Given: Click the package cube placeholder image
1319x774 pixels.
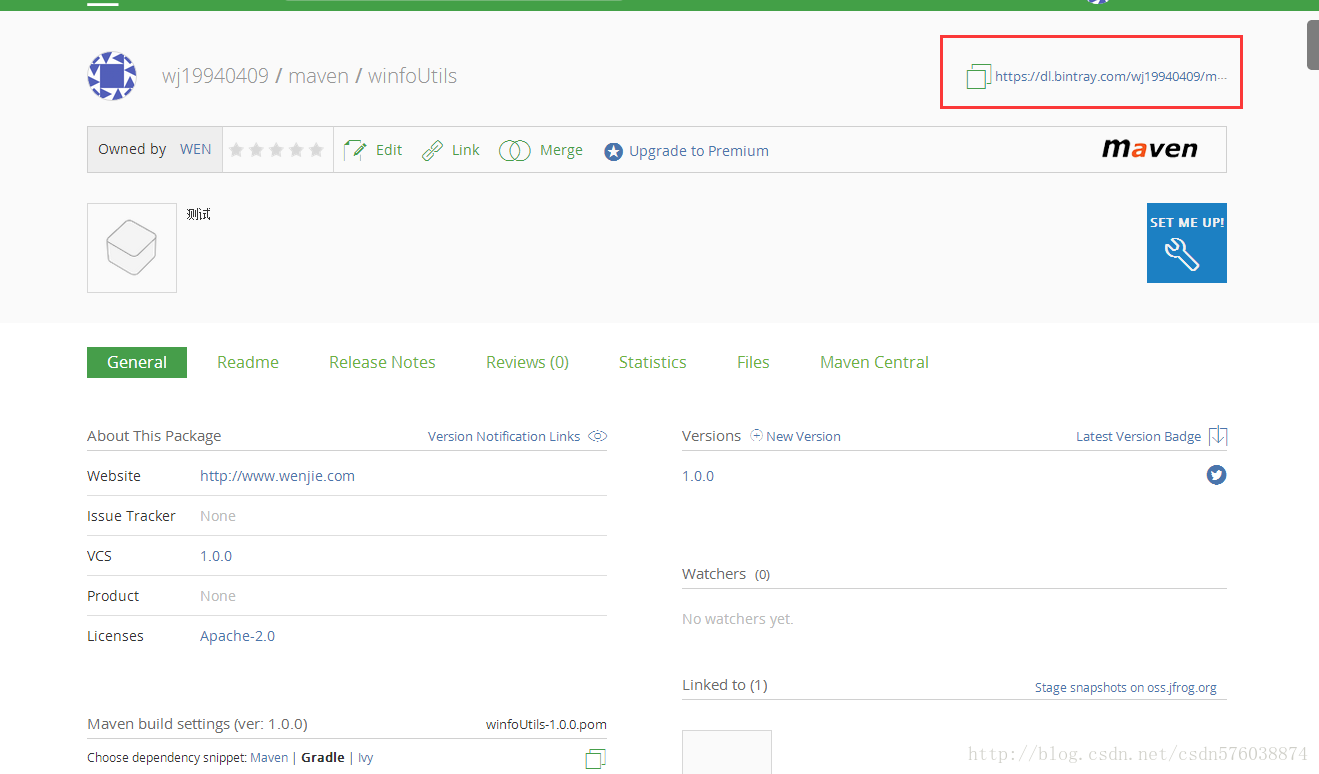Looking at the screenshot, I should (132, 248).
